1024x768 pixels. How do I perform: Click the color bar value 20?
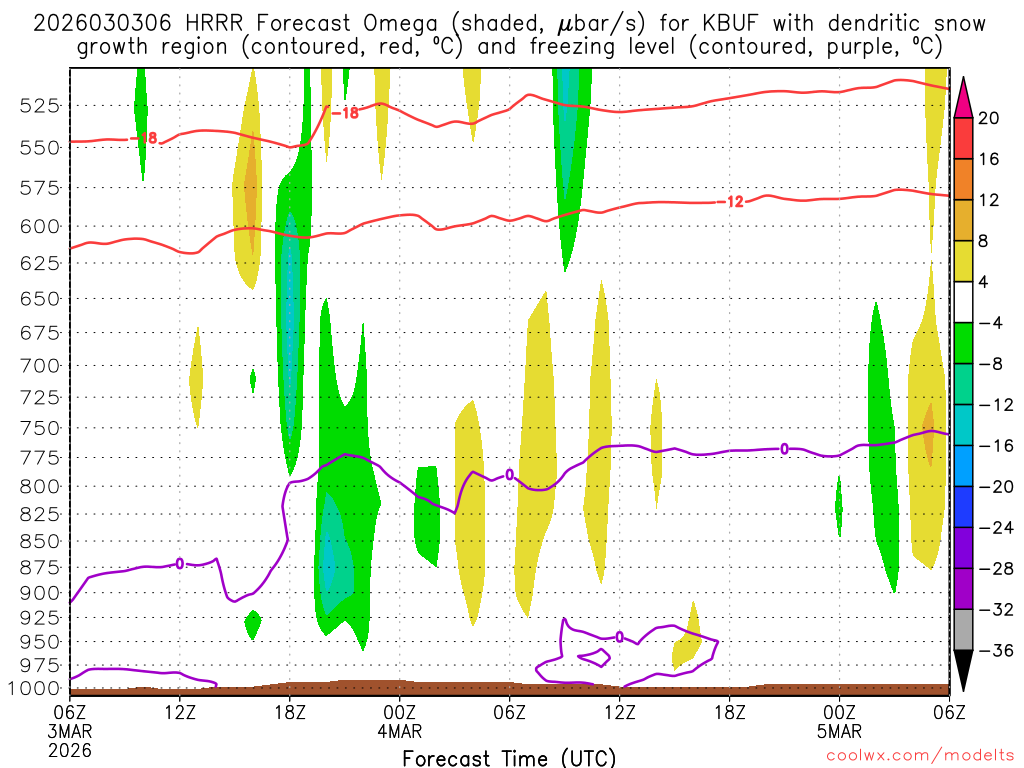(x=989, y=118)
